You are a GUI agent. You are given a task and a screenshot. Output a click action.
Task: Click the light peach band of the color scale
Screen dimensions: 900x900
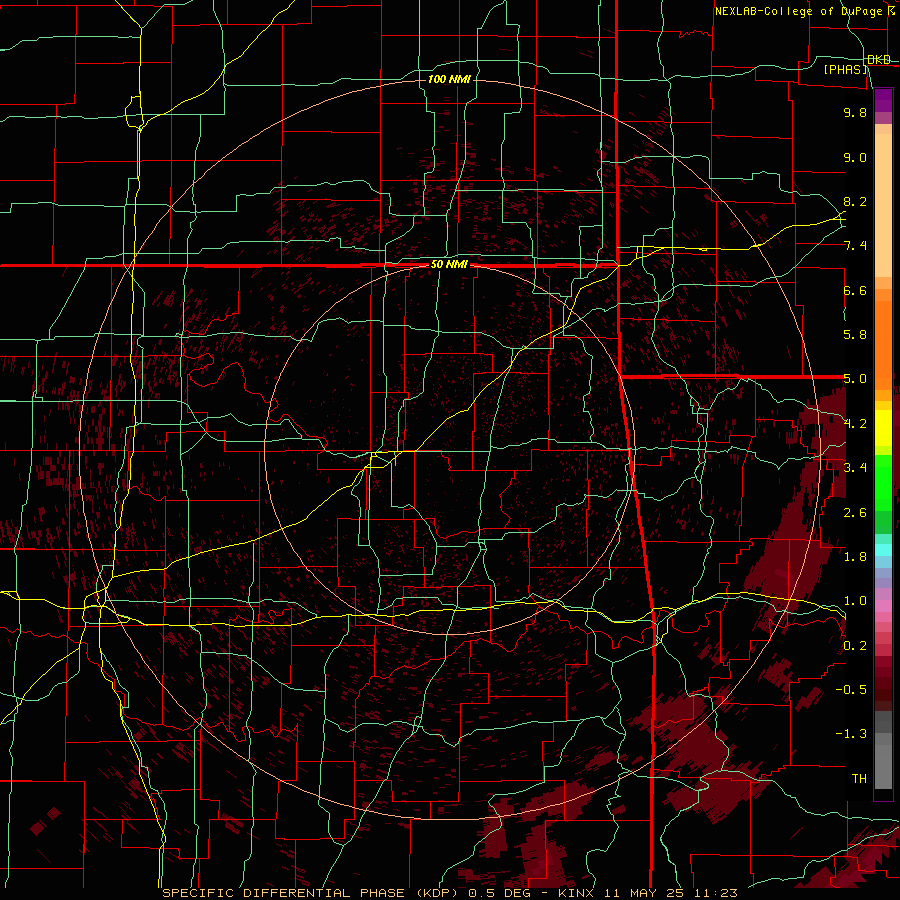pos(883,205)
